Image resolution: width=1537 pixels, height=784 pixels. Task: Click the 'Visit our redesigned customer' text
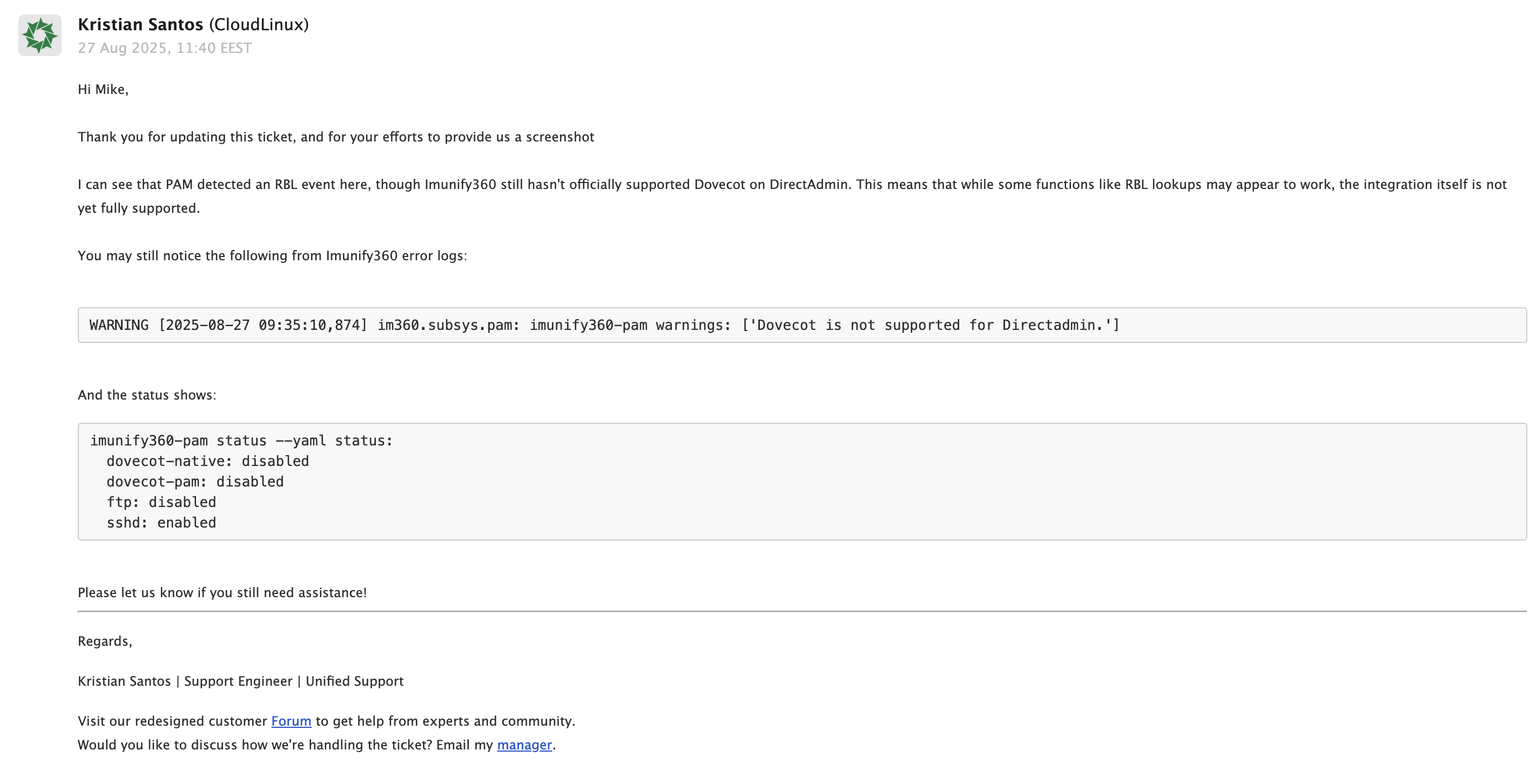[x=172, y=721]
